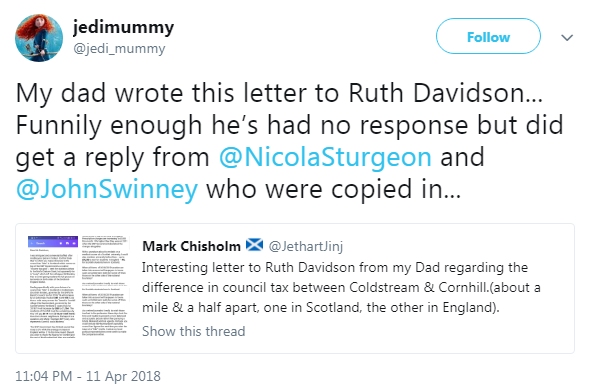This screenshot has height=392, width=591.
Task: Follow the jedimummy account
Action: 488,37
